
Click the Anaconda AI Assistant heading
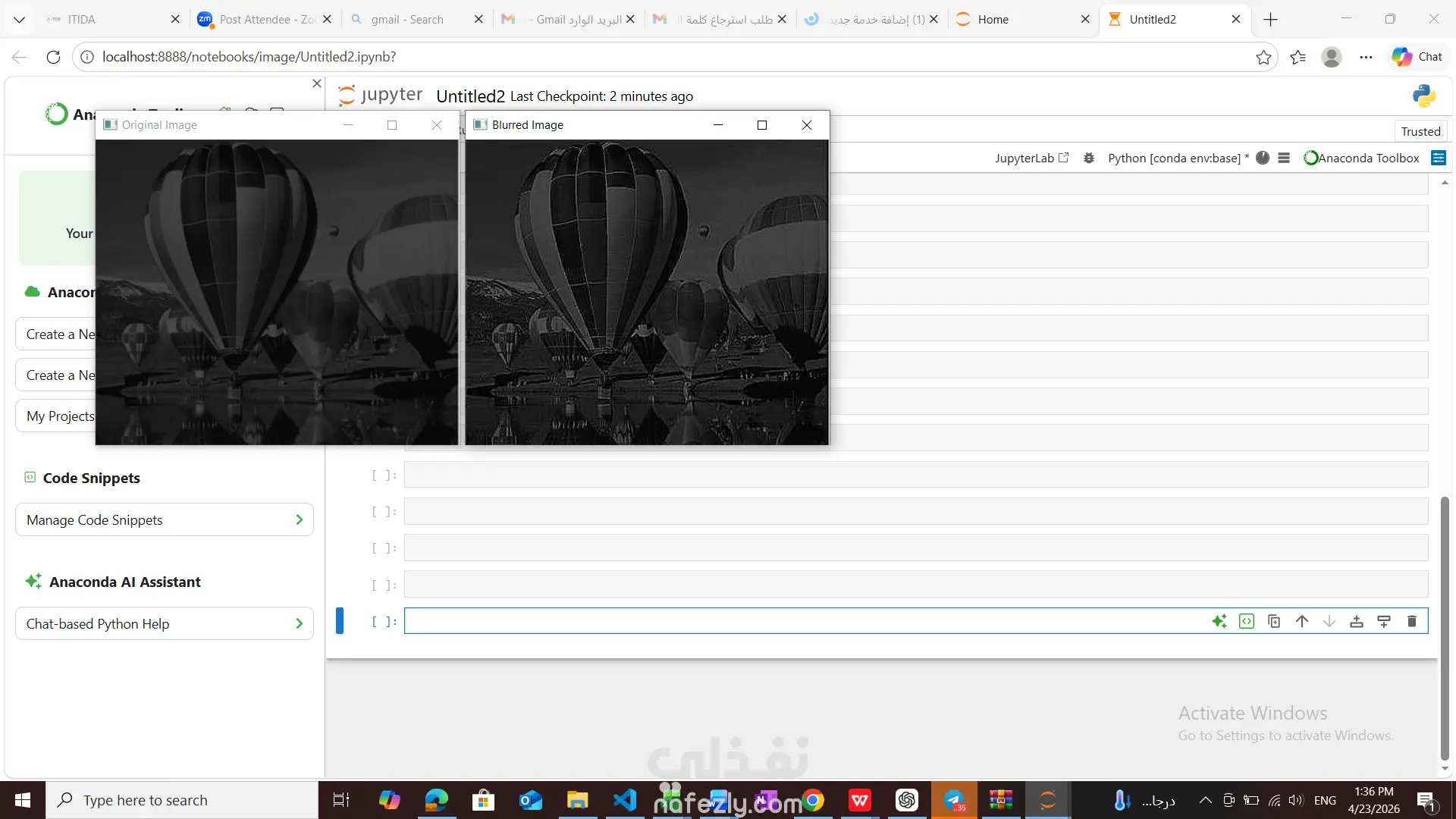125,582
